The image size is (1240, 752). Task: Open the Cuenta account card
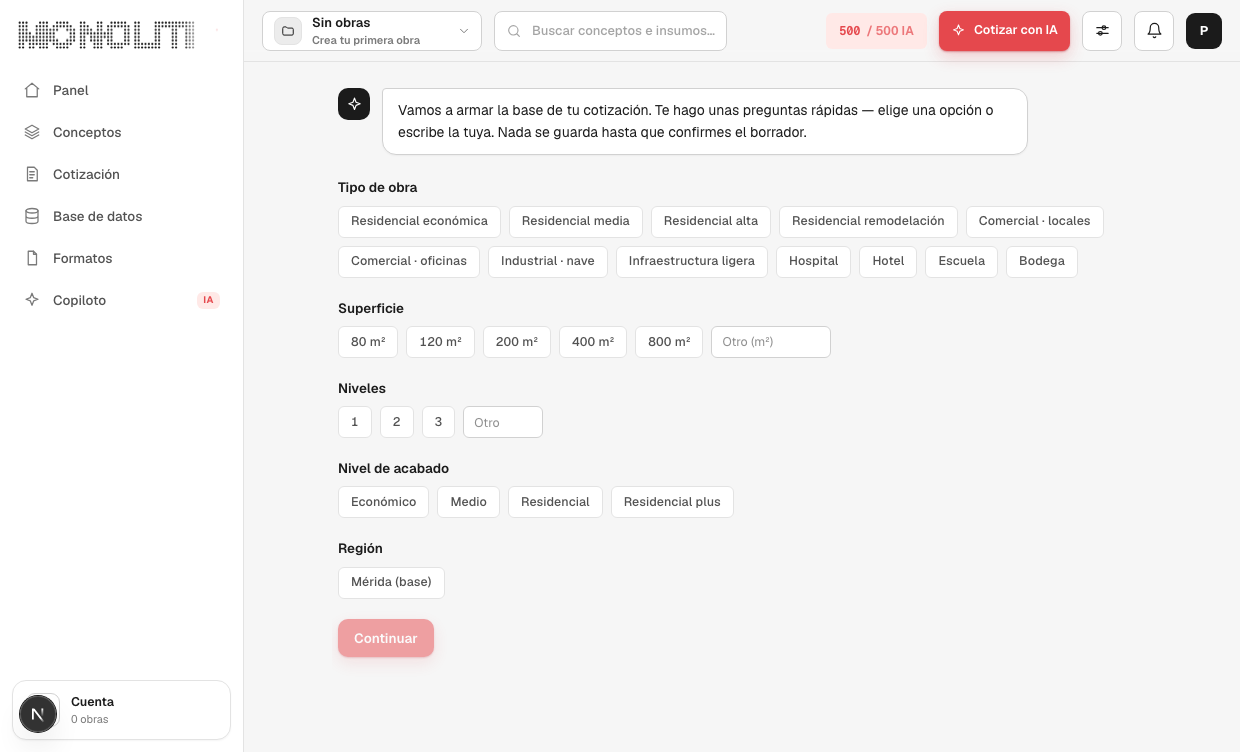[x=121, y=710]
